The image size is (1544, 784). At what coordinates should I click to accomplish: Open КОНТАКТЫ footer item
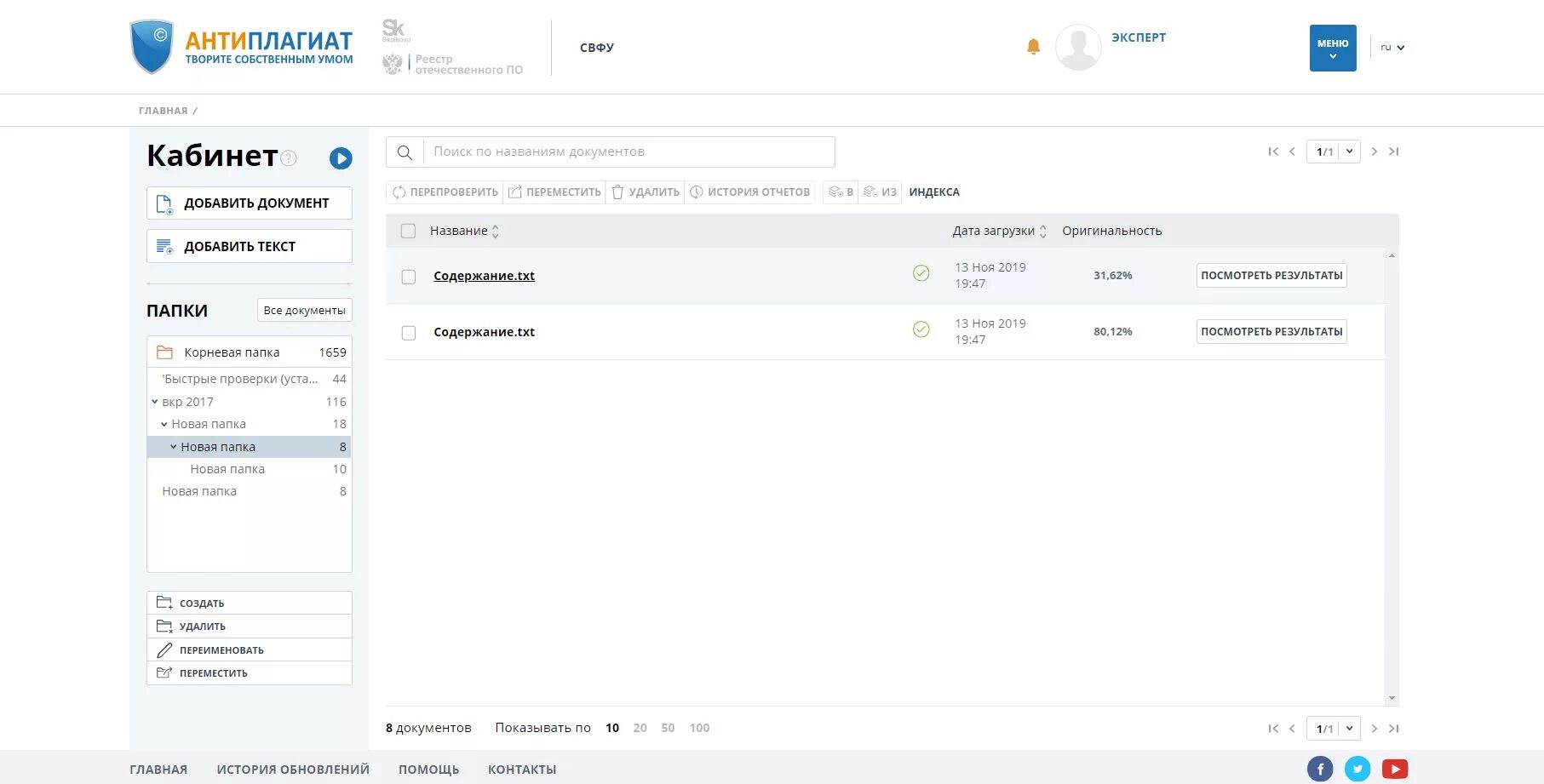(x=522, y=770)
